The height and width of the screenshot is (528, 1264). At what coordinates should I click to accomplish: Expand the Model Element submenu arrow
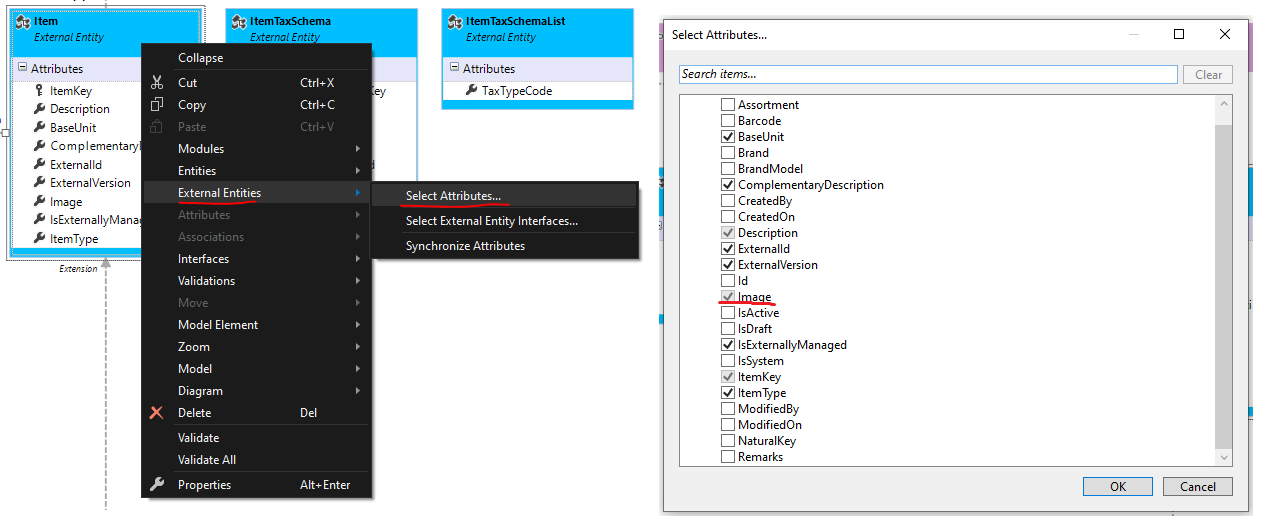tap(357, 325)
